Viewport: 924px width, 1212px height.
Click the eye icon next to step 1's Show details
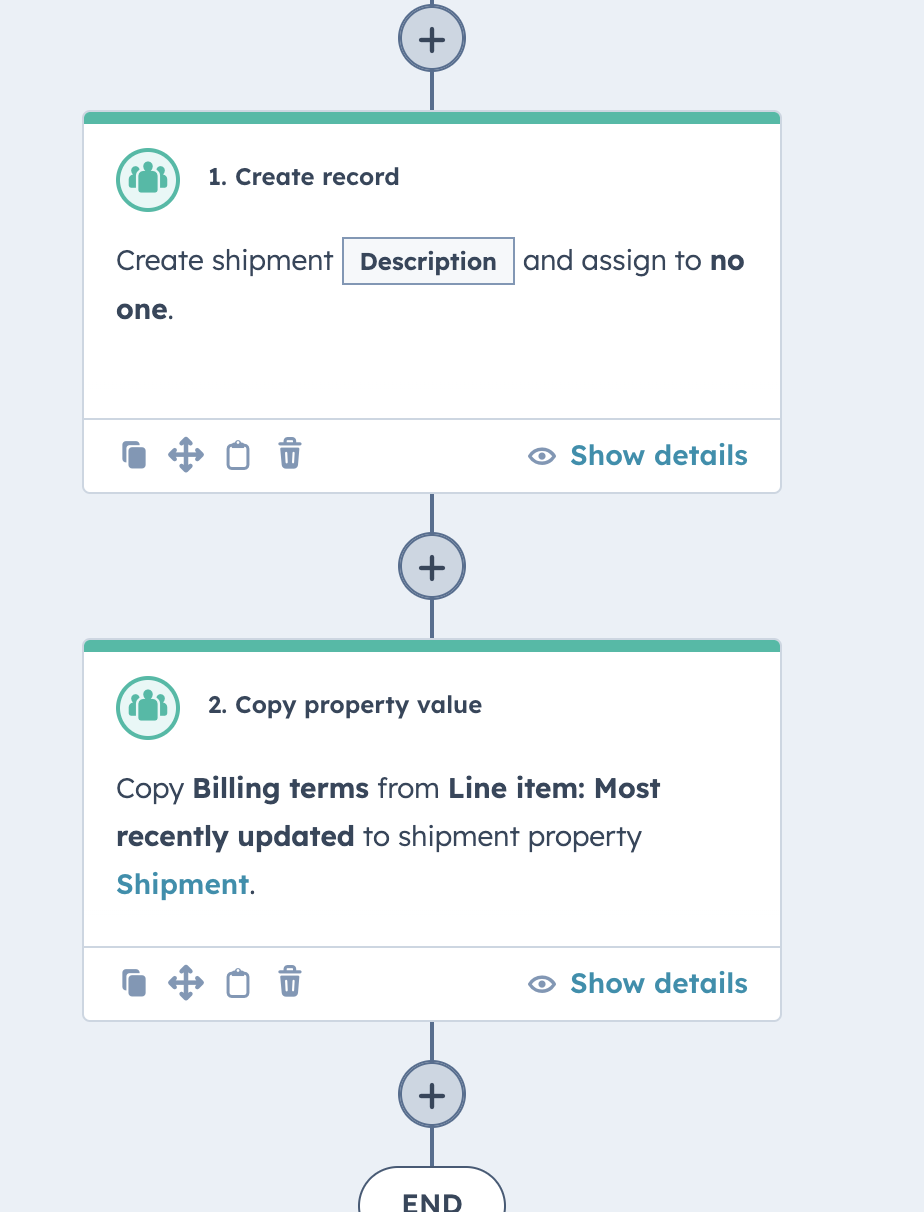click(x=541, y=455)
